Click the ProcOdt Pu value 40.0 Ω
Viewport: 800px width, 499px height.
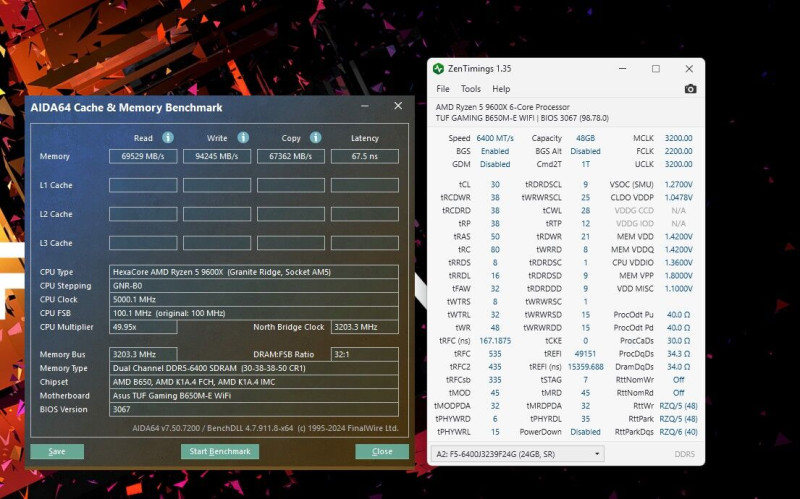click(x=678, y=314)
